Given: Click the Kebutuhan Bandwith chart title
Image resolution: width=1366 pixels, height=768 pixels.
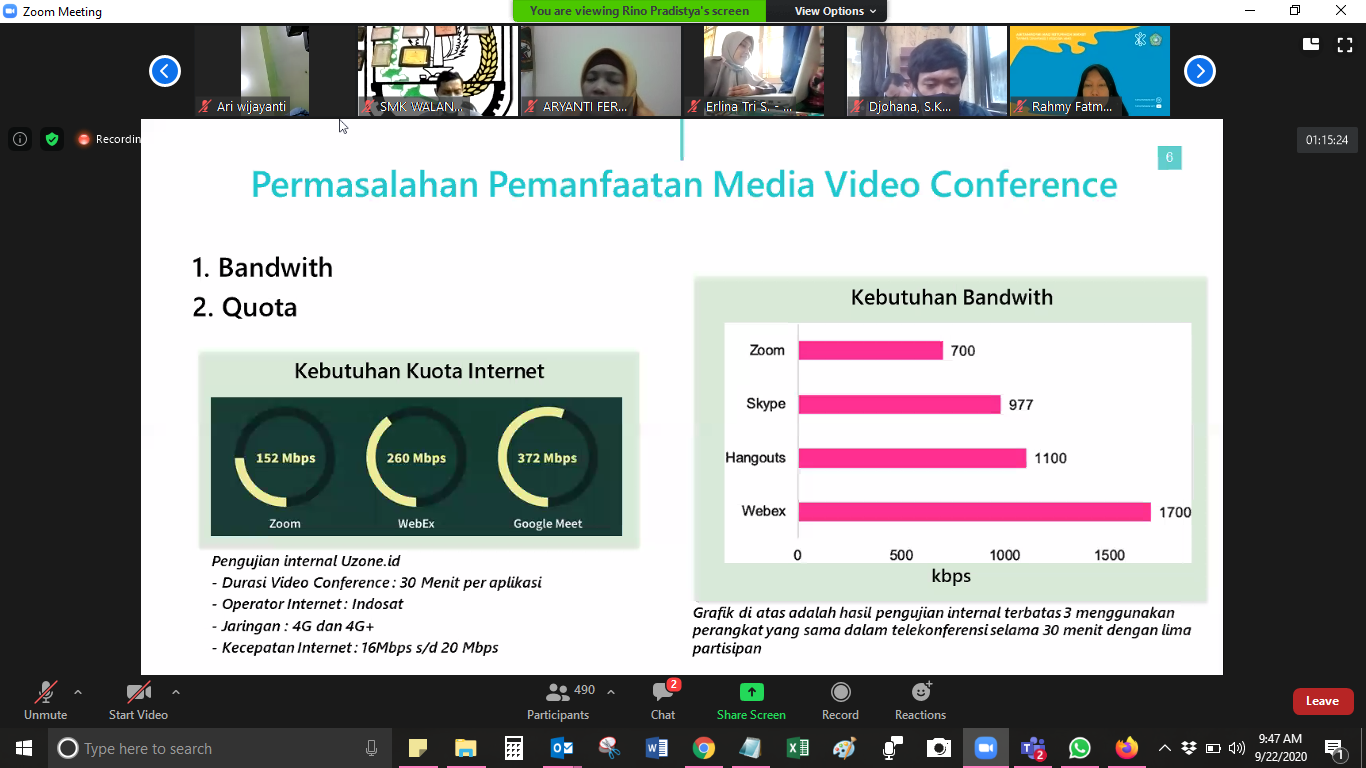Looking at the screenshot, I should [x=952, y=297].
